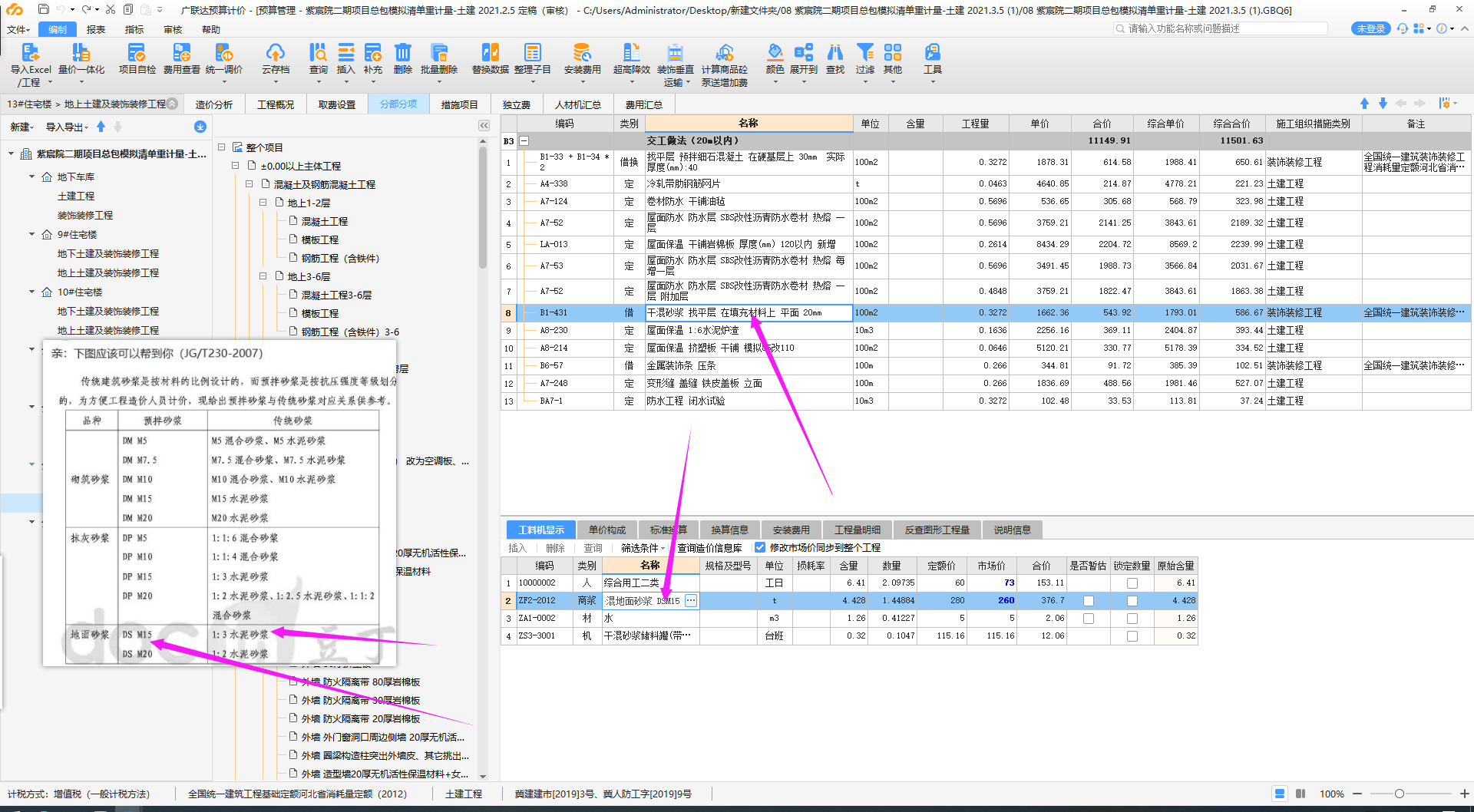The height and width of the screenshot is (812, 1474).
Task: Switch to the 人材机汇总 tab
Action: click(577, 104)
